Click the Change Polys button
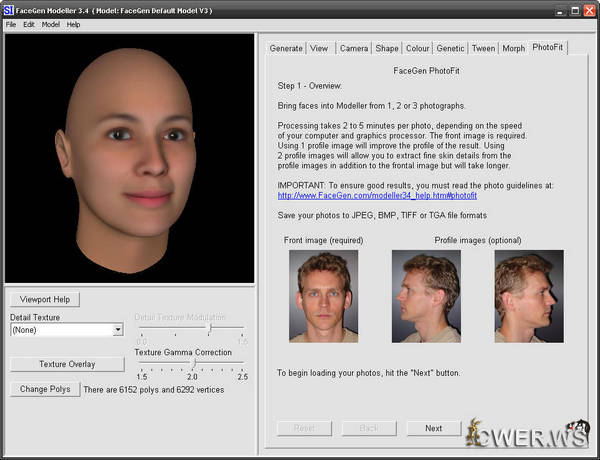This screenshot has width=600, height=460. [45, 389]
